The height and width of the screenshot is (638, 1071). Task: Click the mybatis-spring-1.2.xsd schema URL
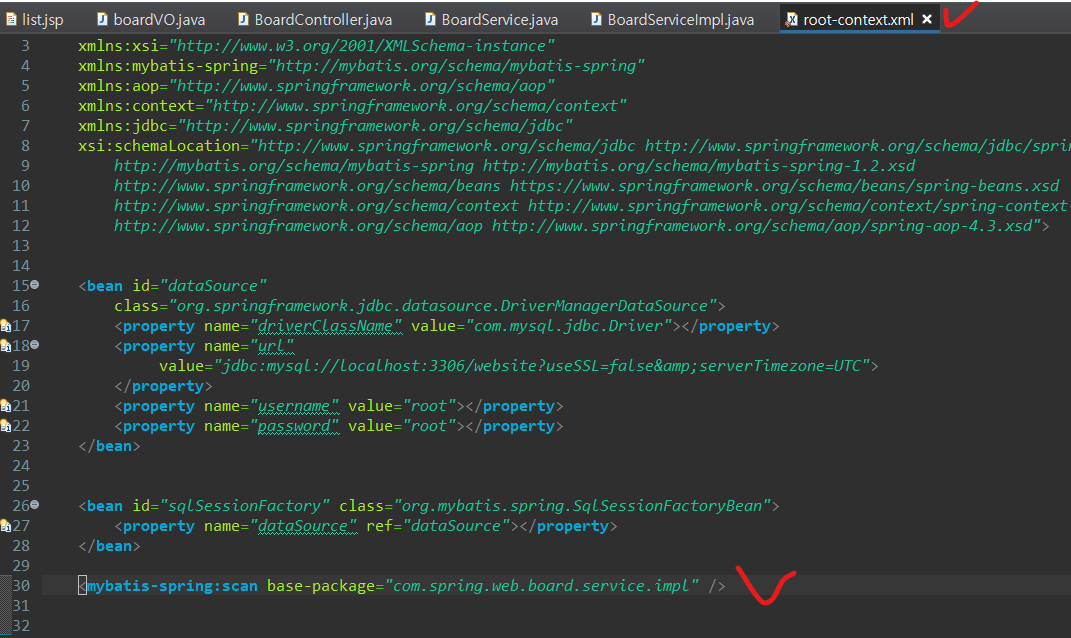pyautogui.click(x=699, y=165)
